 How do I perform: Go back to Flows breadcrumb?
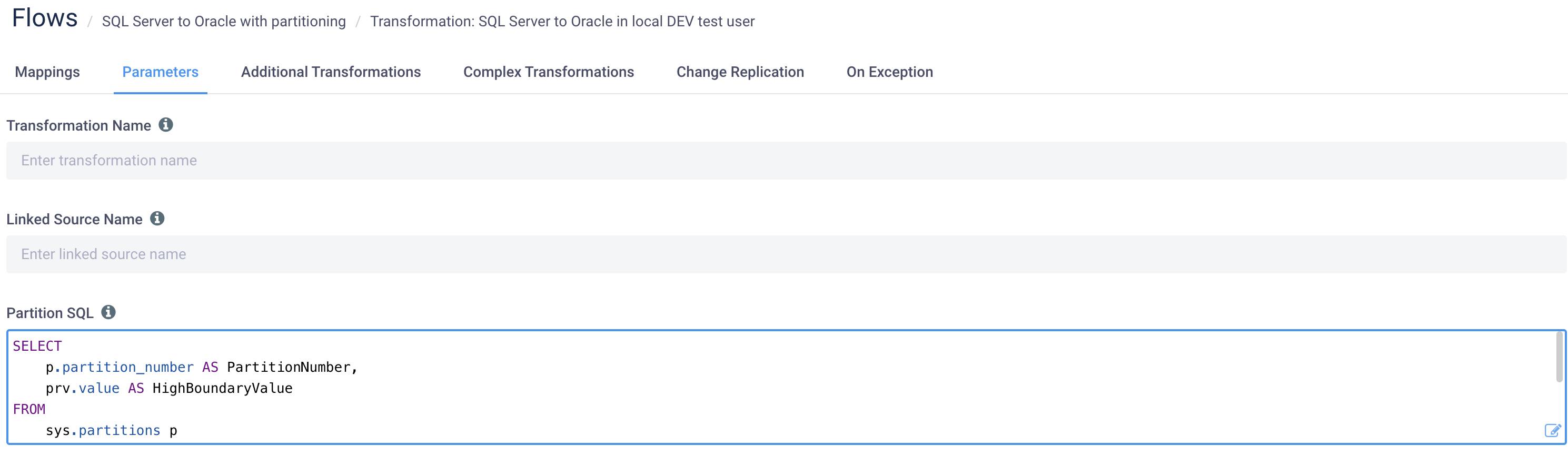pos(45,18)
